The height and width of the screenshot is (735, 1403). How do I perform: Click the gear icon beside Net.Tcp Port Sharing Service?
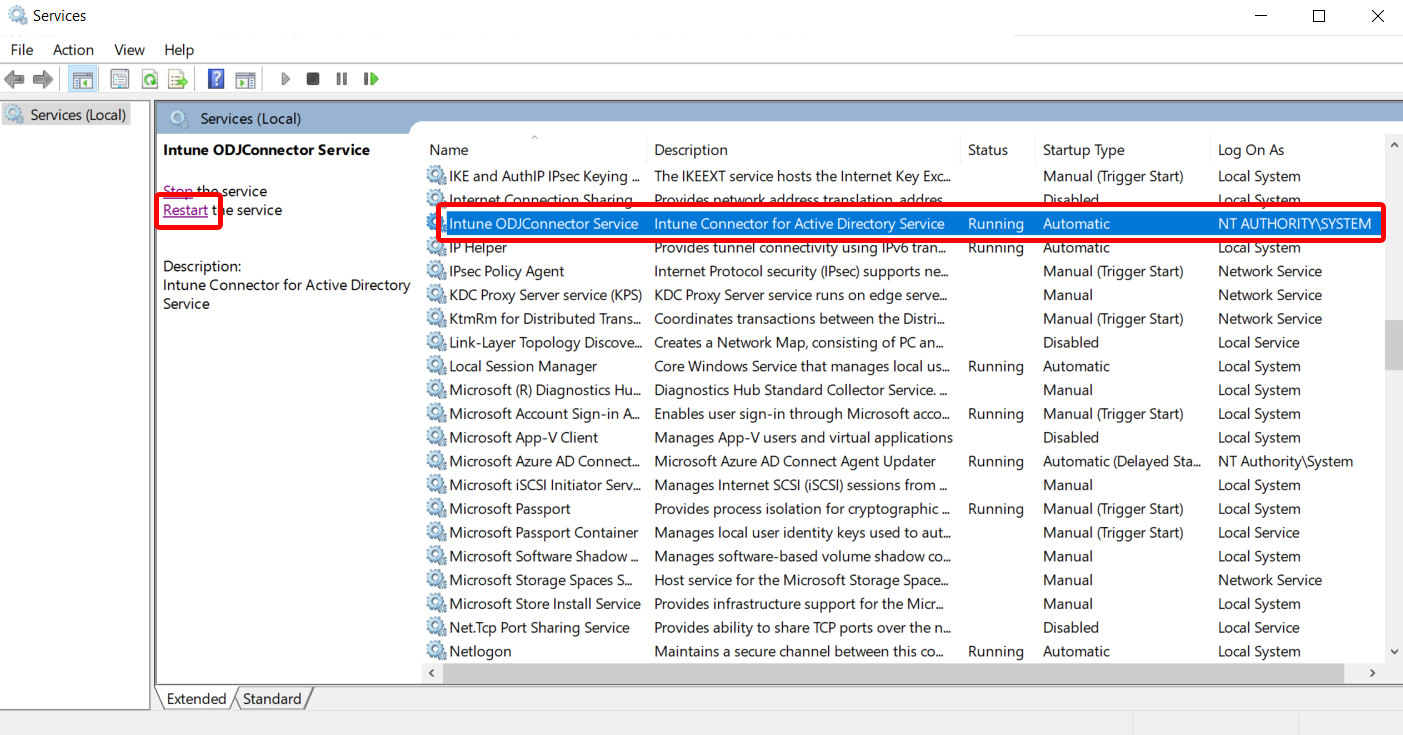[436, 628]
